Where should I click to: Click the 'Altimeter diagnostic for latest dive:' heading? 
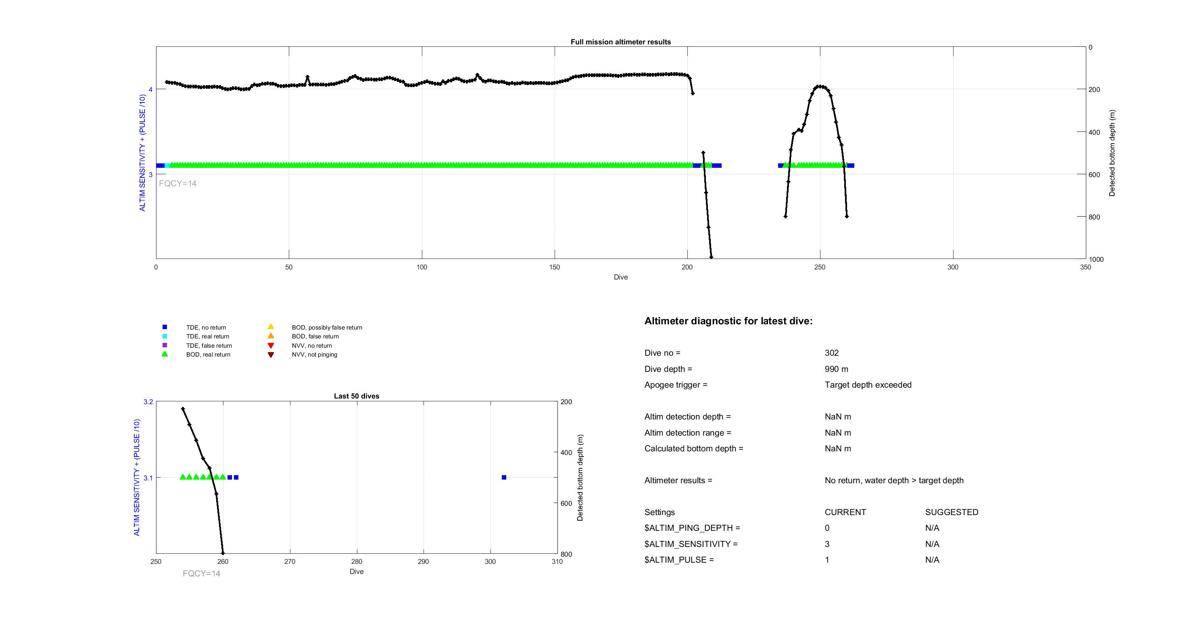click(x=729, y=321)
